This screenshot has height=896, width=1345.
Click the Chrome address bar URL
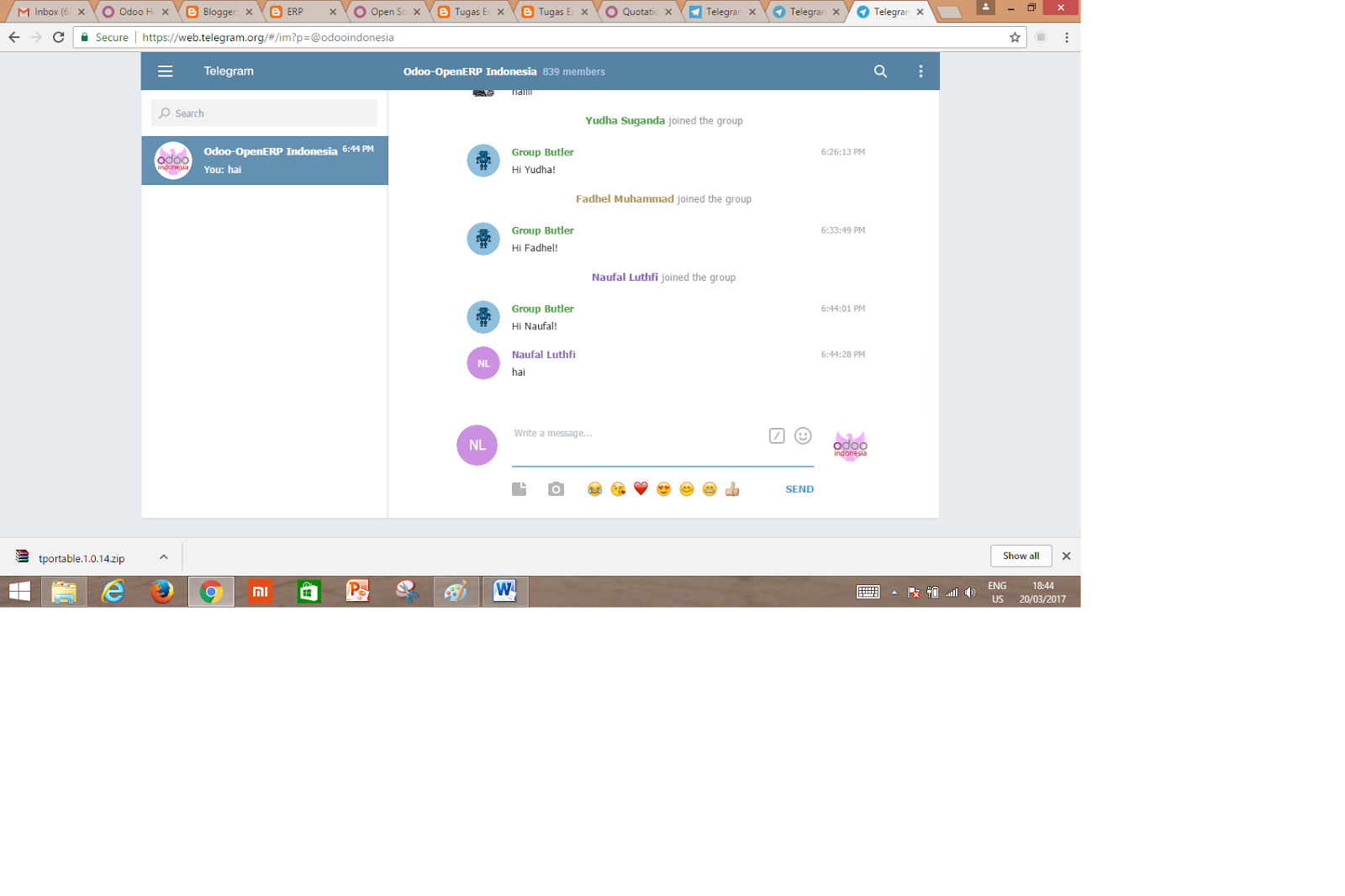pos(268,37)
